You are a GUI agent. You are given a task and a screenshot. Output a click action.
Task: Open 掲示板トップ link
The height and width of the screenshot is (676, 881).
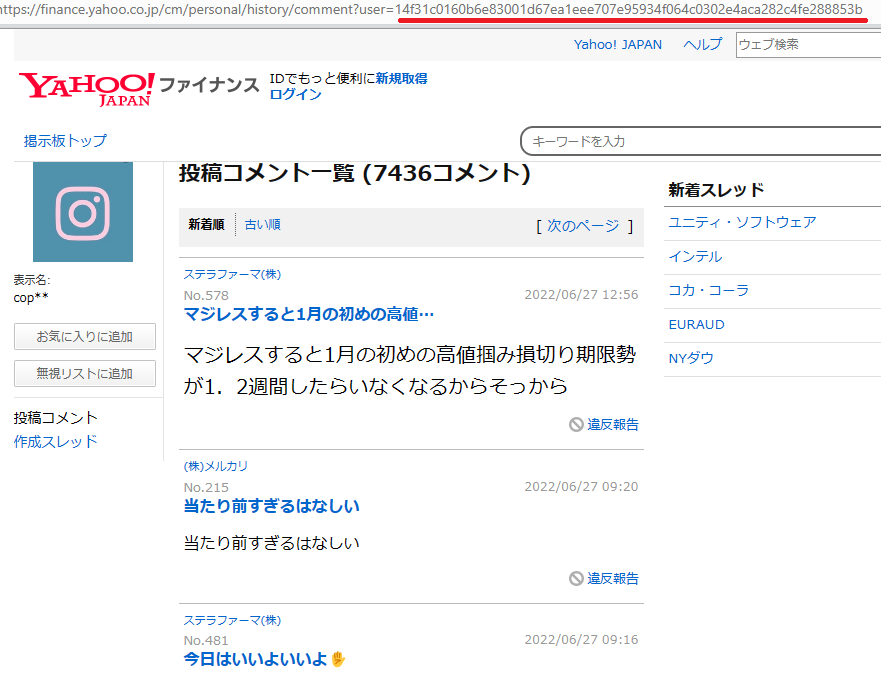[x=65, y=141]
